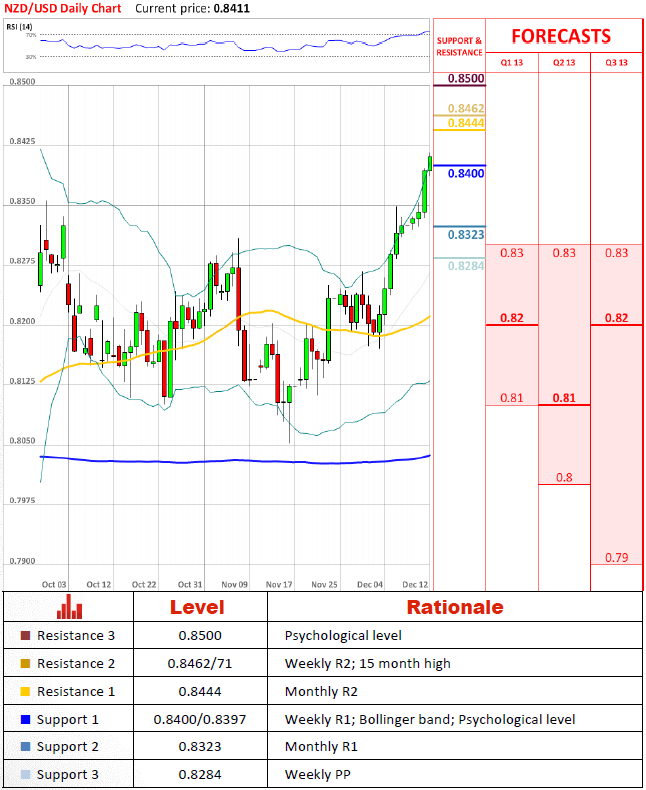Viewport: 646px width, 790px height.
Task: Select the Q1 13 forecast column header
Action: click(511, 62)
